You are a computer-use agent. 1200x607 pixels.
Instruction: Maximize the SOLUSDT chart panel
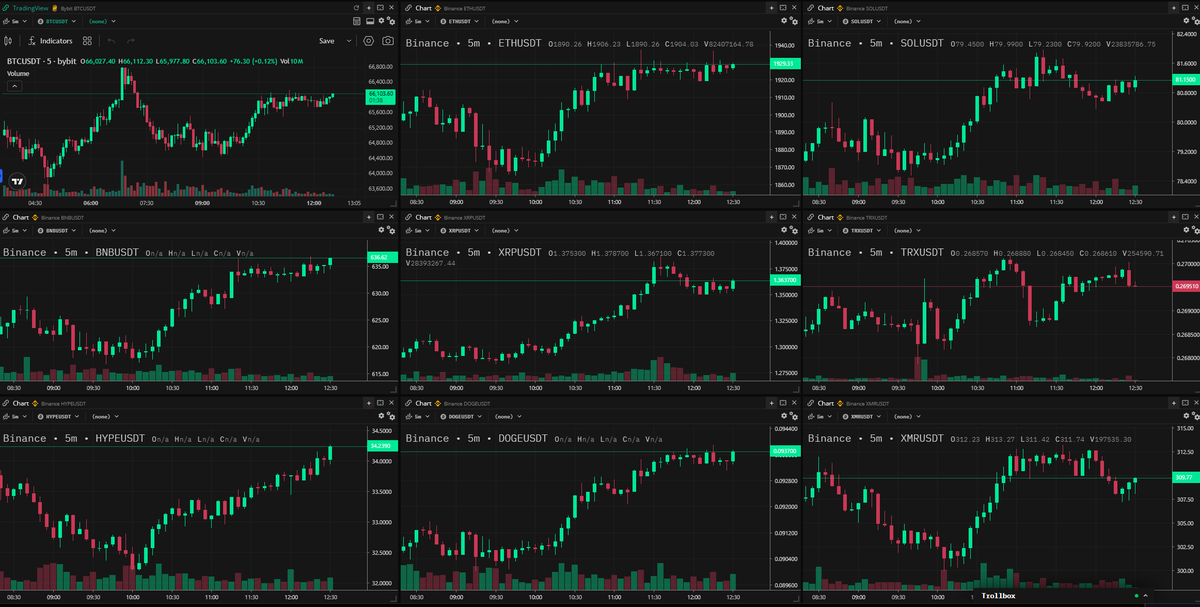coord(1186,8)
